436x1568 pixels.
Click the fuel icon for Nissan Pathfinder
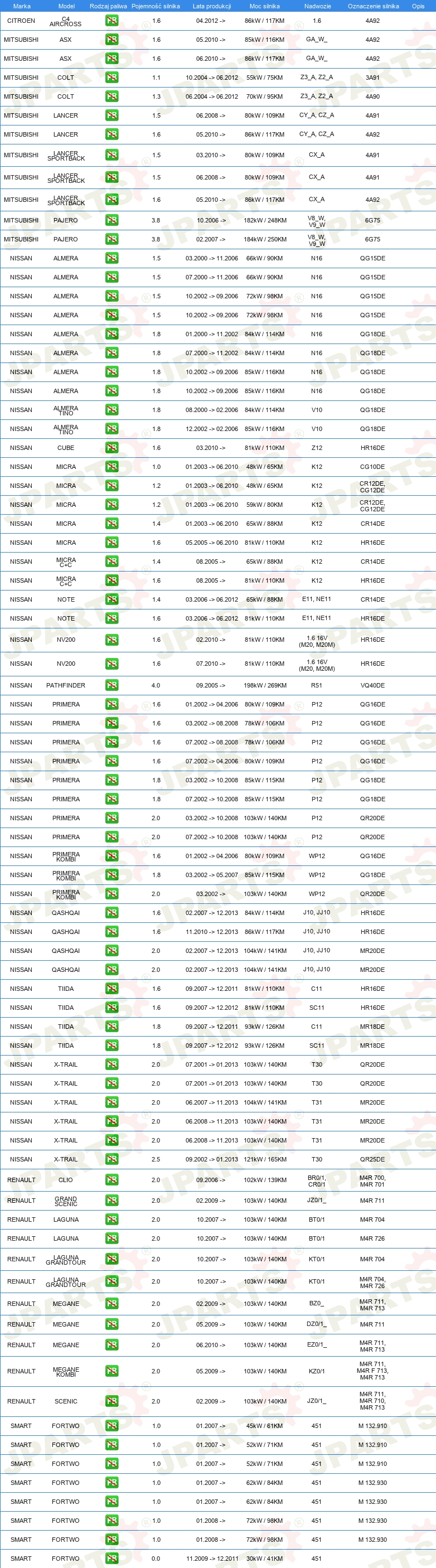(112, 685)
